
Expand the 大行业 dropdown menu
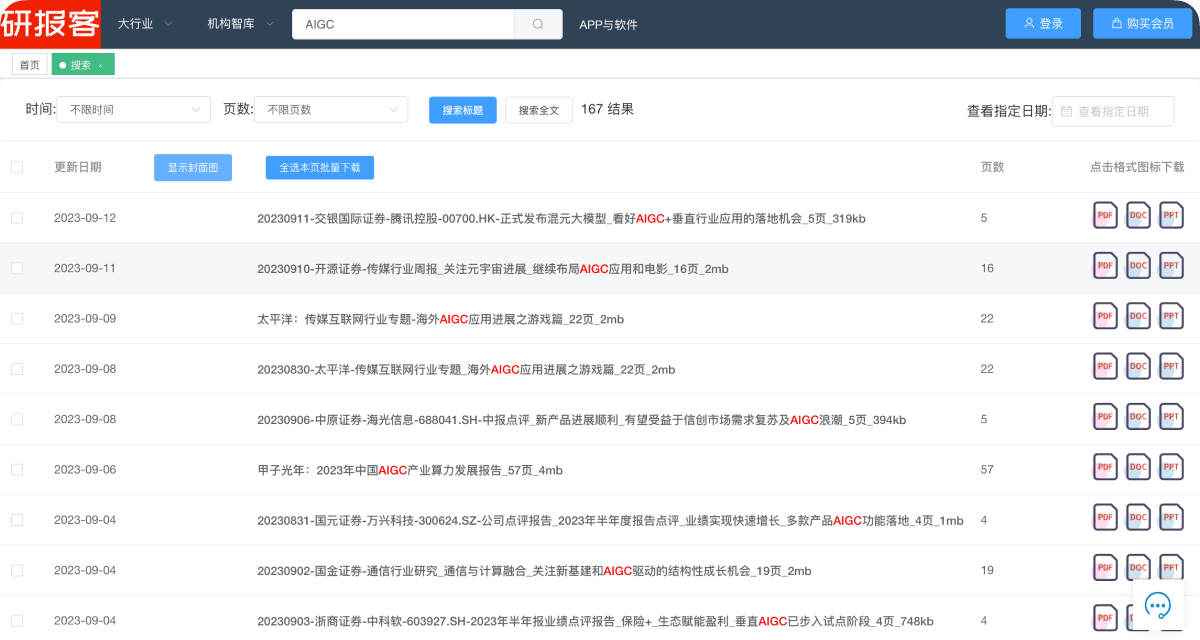point(145,24)
